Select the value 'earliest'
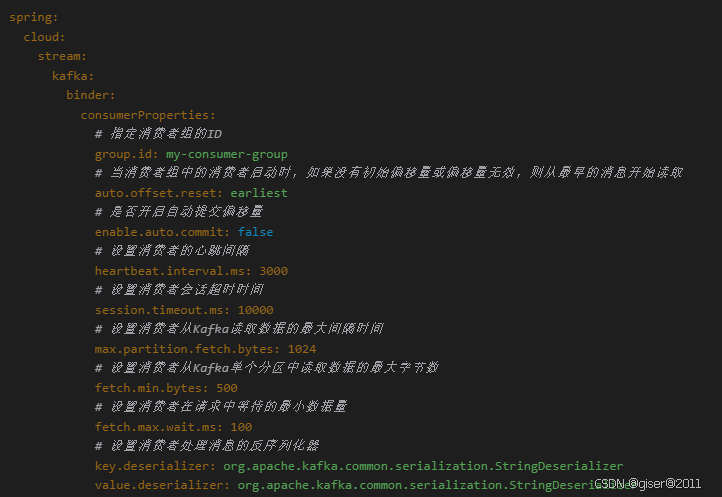This screenshot has width=722, height=497. click(x=259, y=193)
